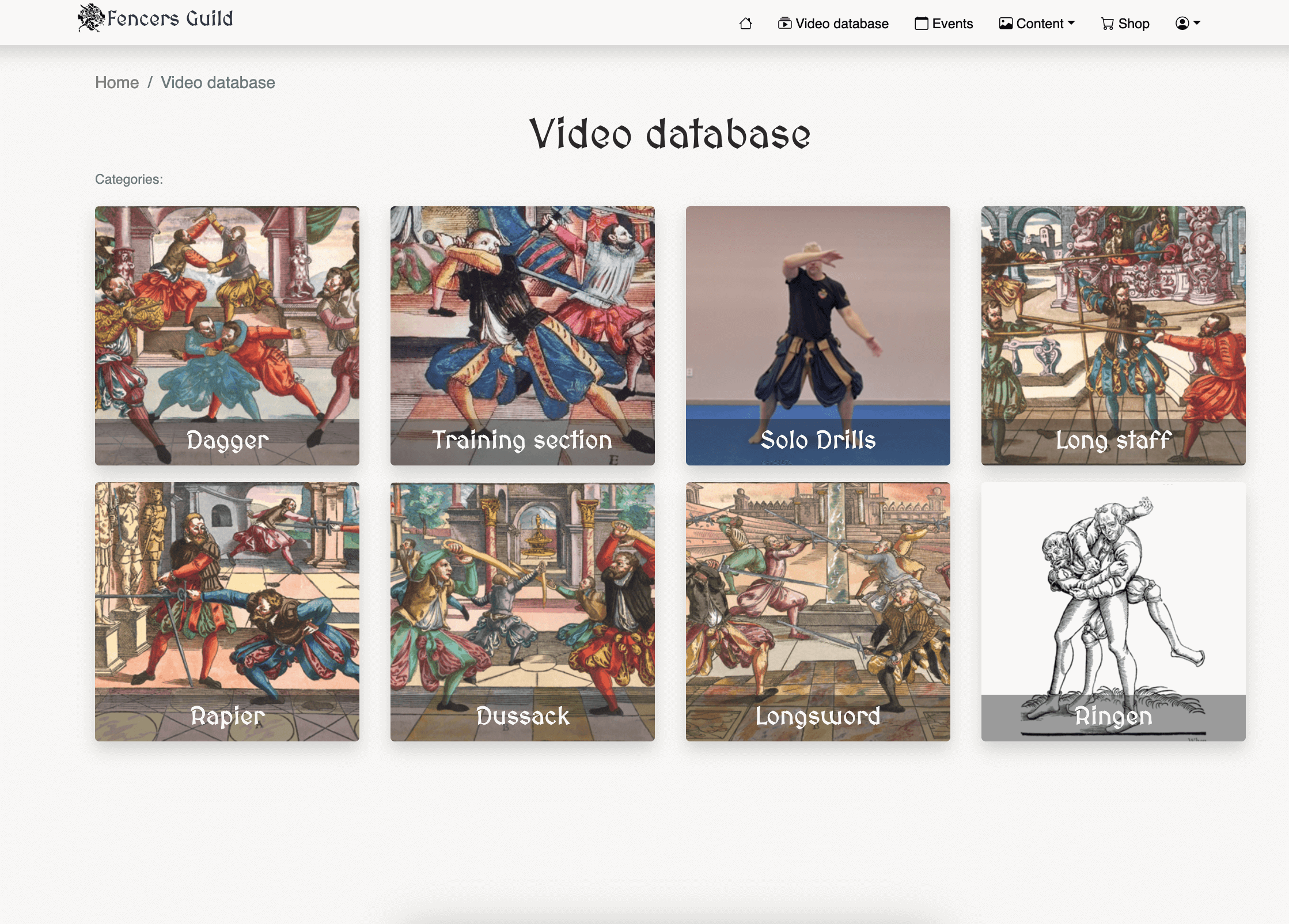
Task: Expand the user account dropdown arrow
Action: [x=1197, y=23]
